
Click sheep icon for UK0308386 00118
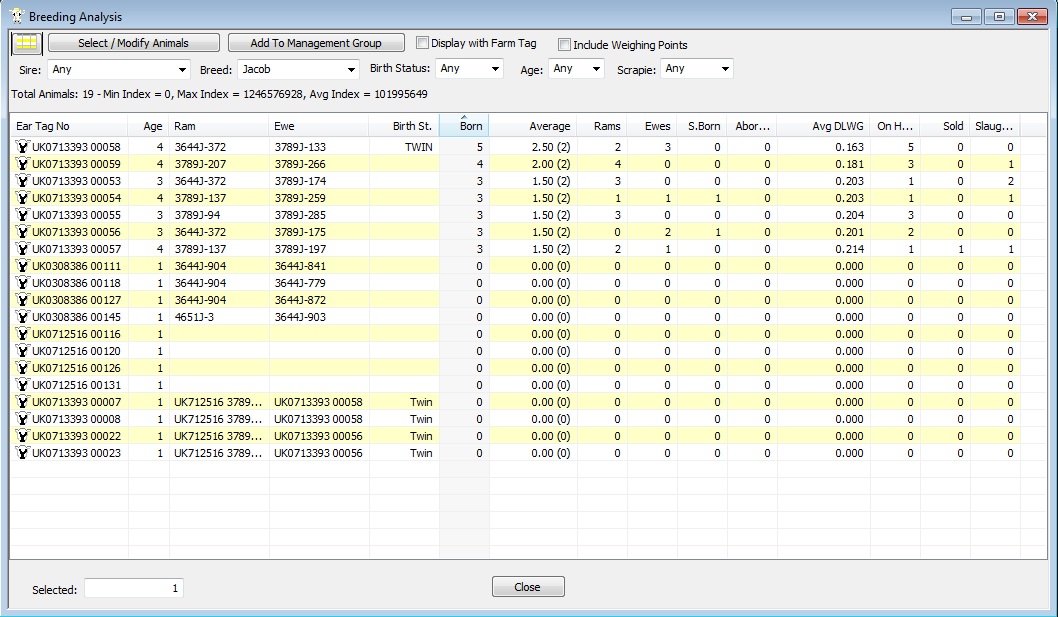22,283
